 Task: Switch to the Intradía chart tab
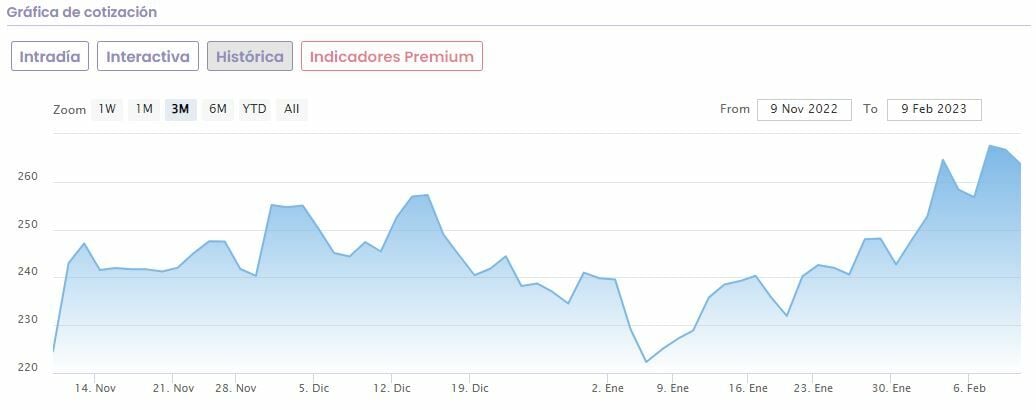tap(51, 56)
